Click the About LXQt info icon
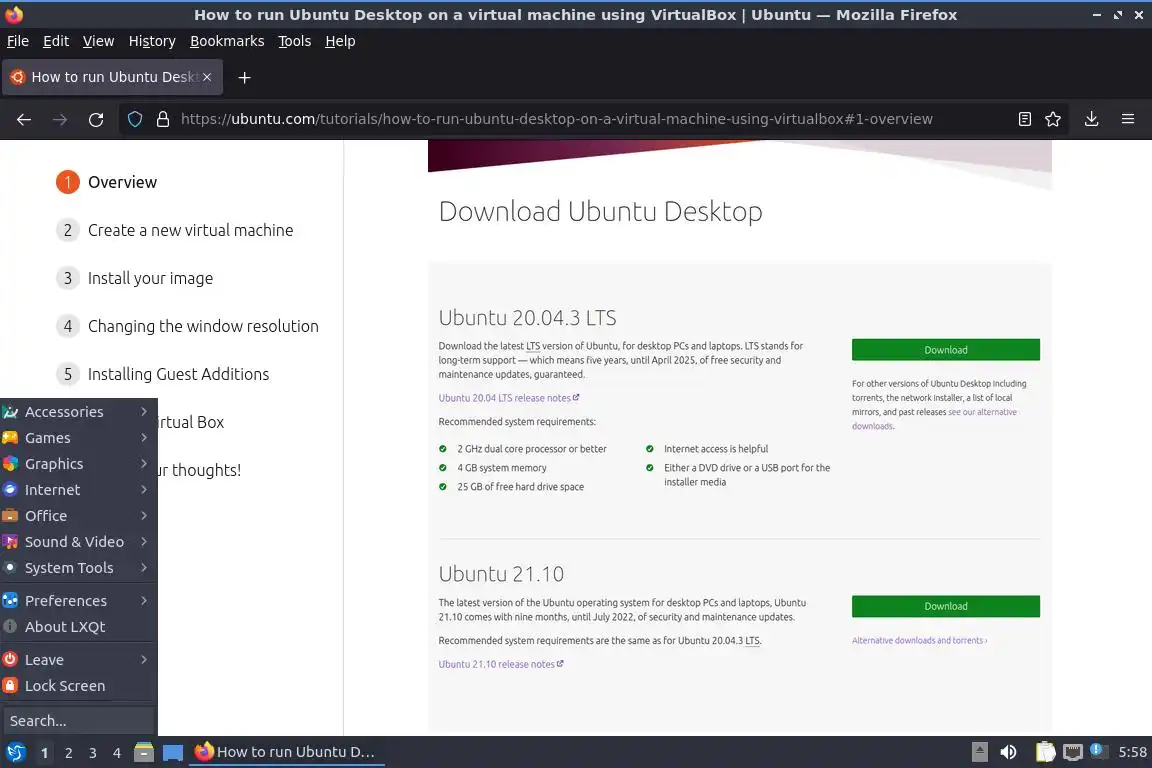This screenshot has width=1152, height=768. coord(10,627)
